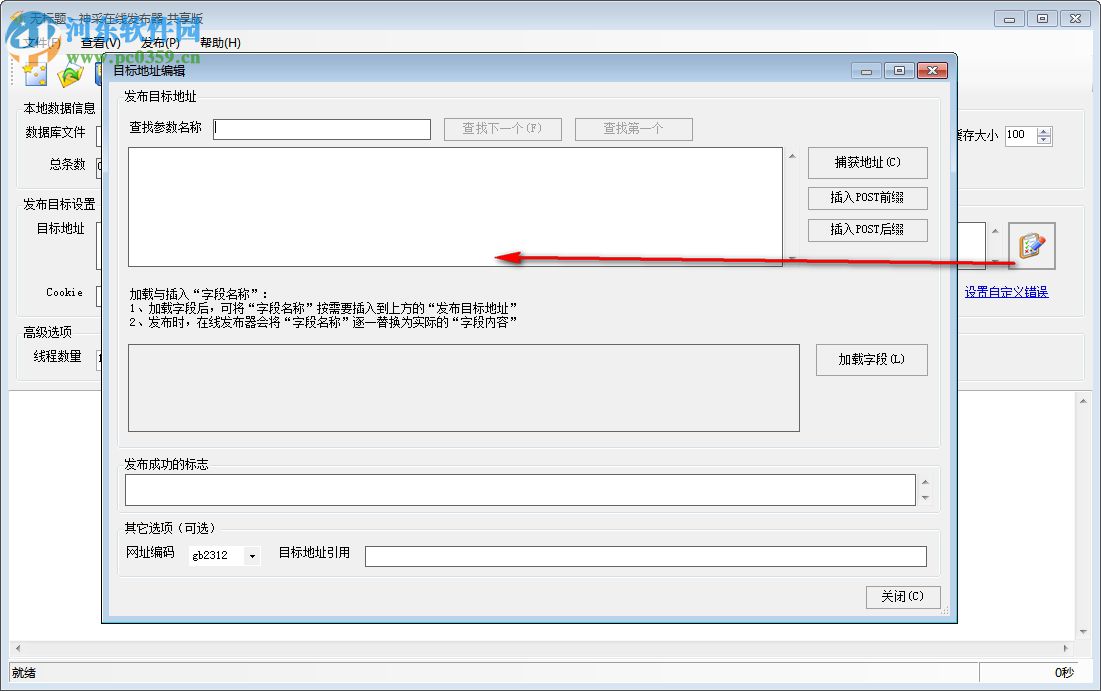The width and height of the screenshot is (1101, 691).
Task: Click scroll left arrow of main window horizontal scrollbar
Action: [18, 648]
